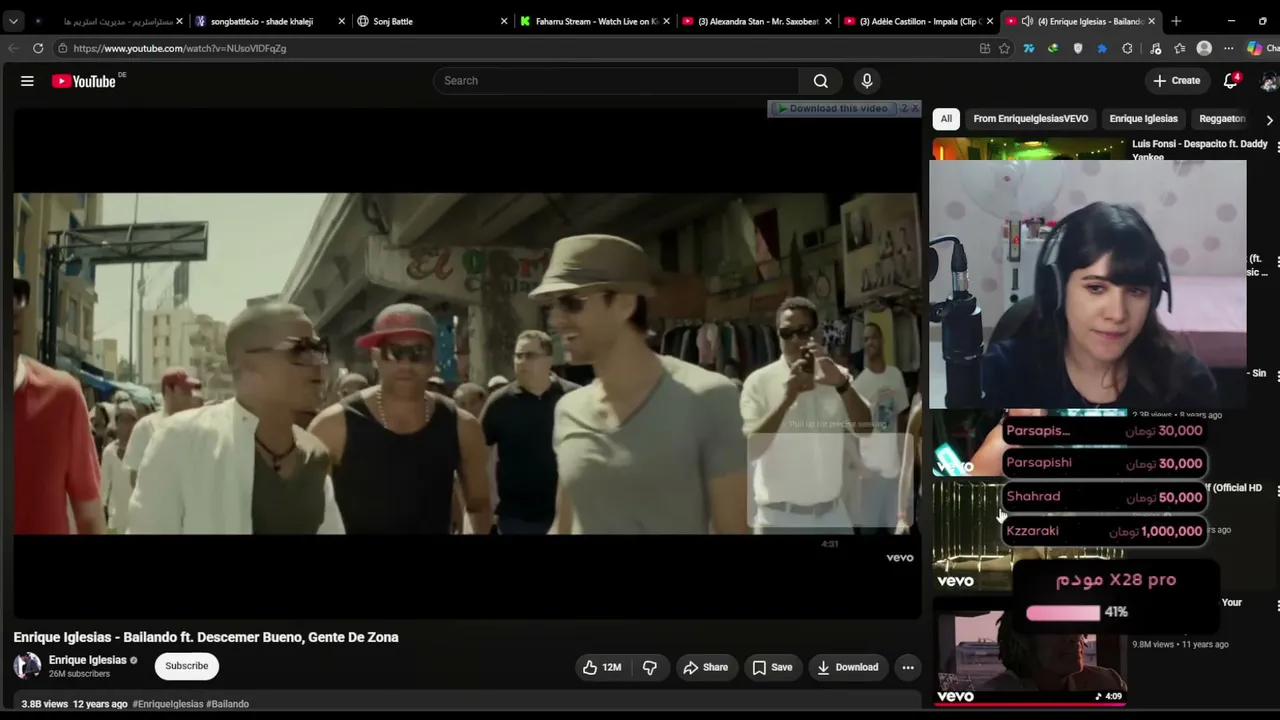Open the YouTube guide hamburger menu
The height and width of the screenshot is (720, 1280).
tap(27, 81)
